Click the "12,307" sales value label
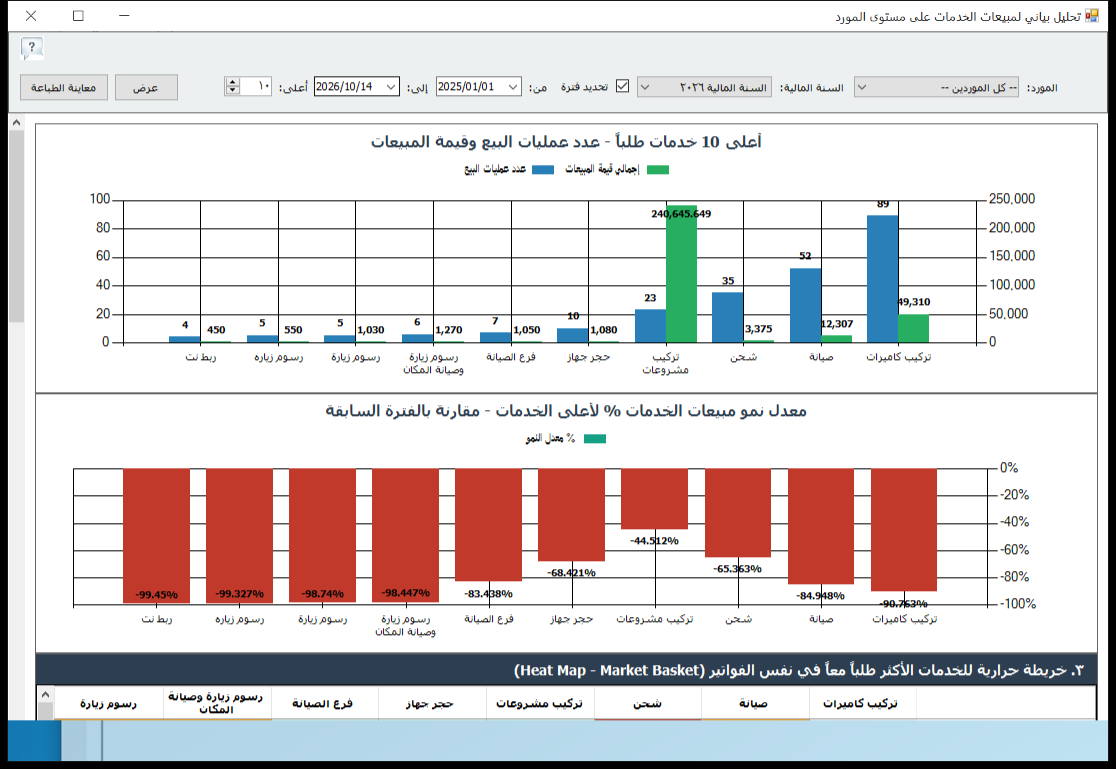The image size is (1116, 769). pos(837,324)
